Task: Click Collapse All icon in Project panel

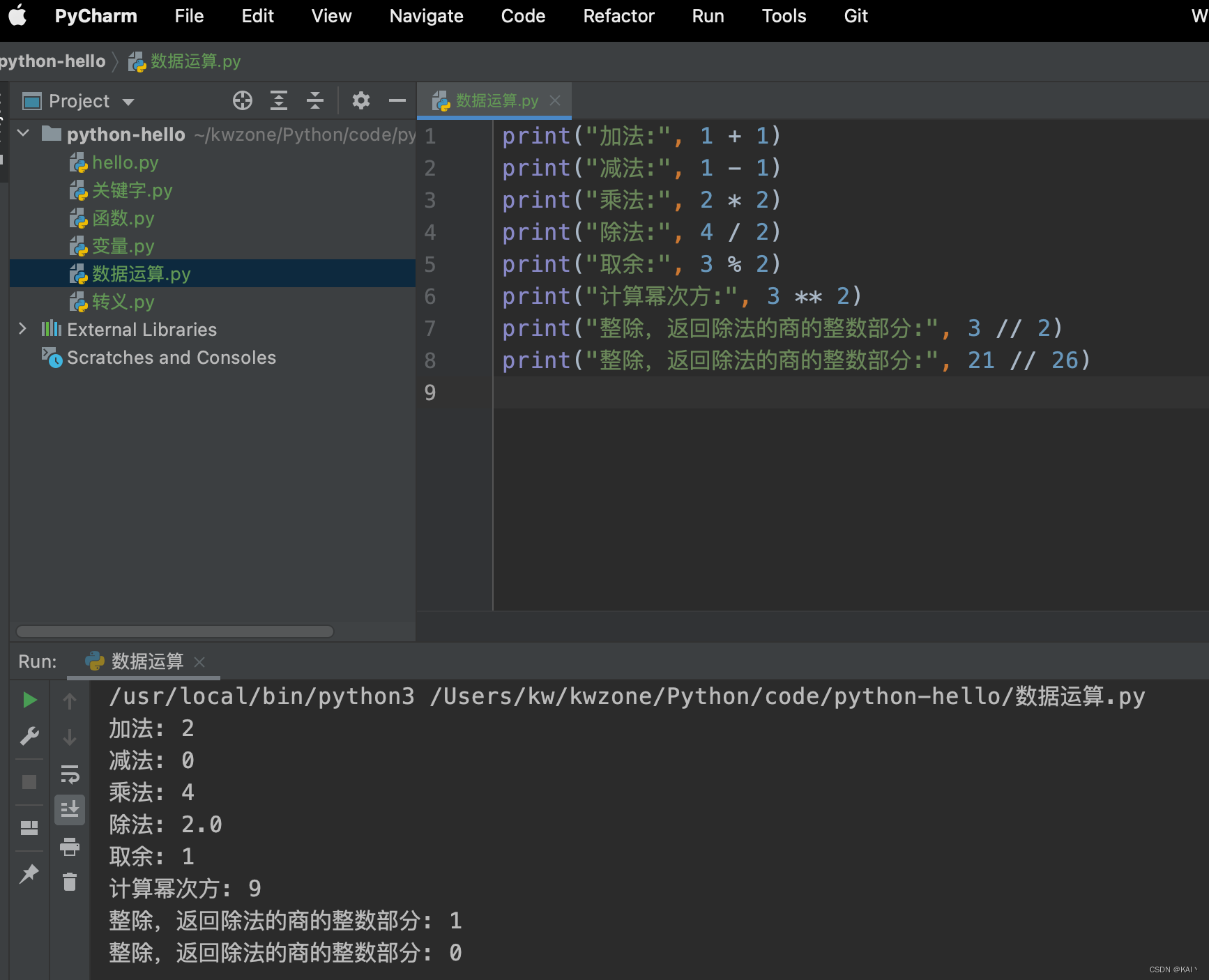Action: click(x=315, y=101)
